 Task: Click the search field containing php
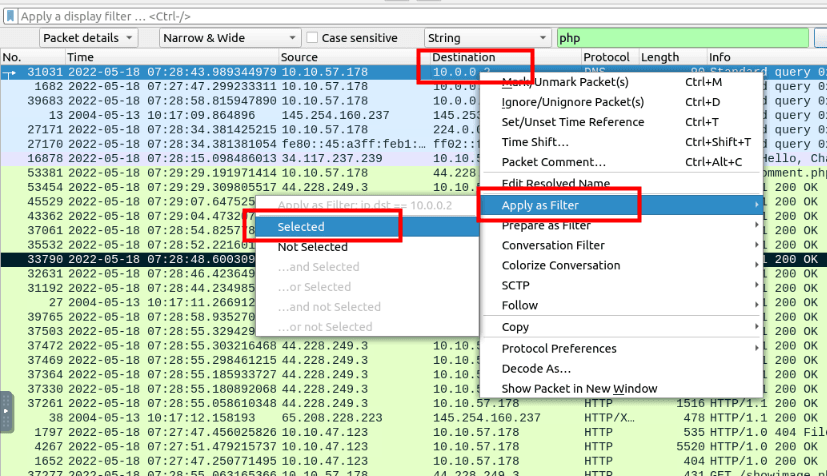pos(690,38)
